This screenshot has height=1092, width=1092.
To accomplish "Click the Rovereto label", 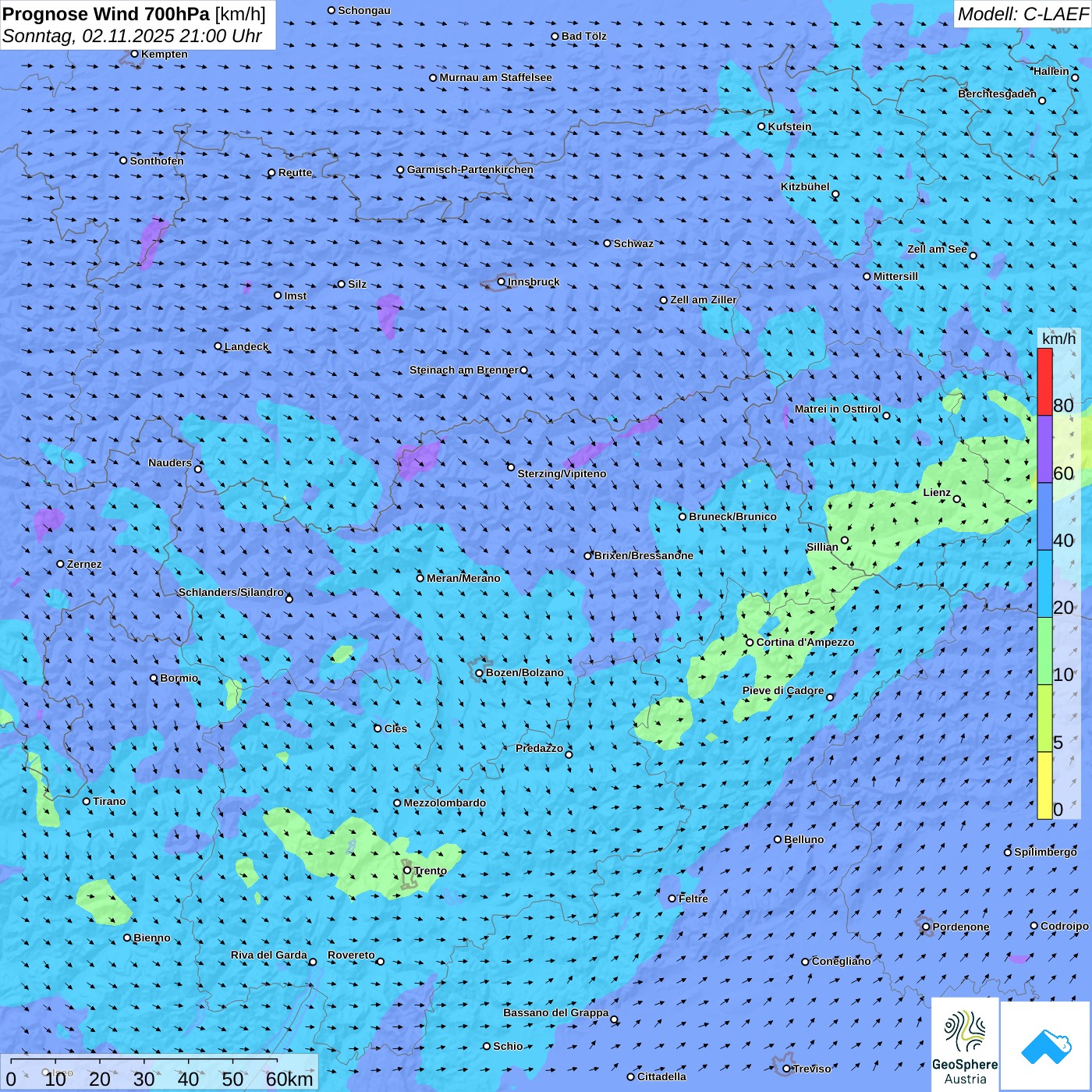I will (351, 955).
